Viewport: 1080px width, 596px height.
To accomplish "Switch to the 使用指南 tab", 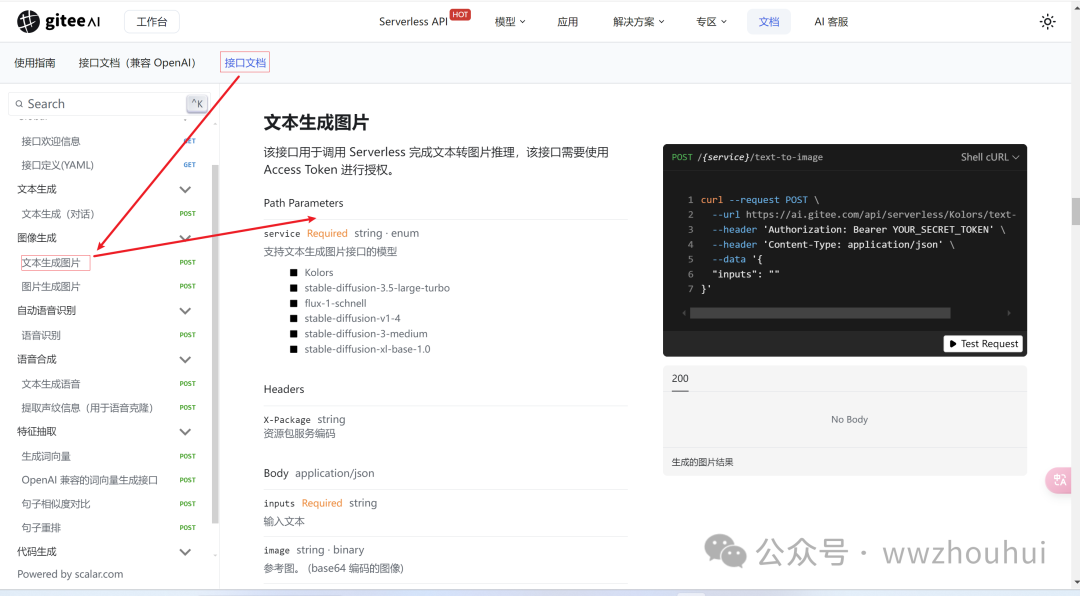I will [34, 63].
